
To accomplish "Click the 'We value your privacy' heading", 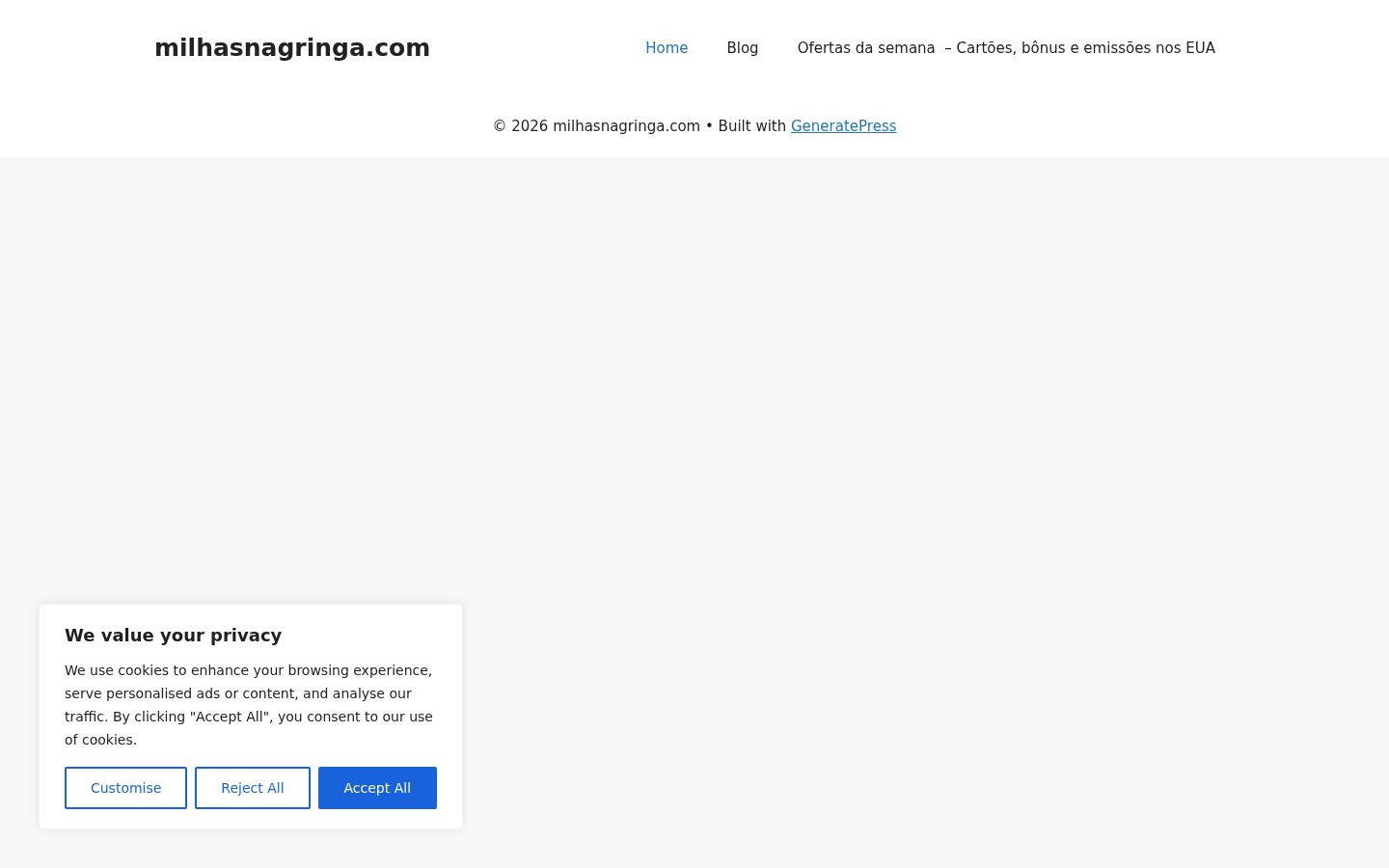I will [x=174, y=636].
